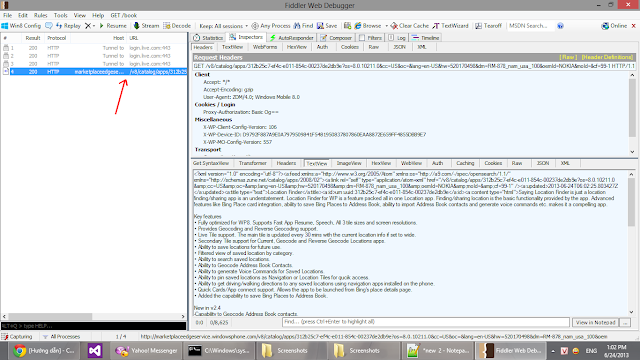640x360 pixels.
Task: Switch to the AutoResponder tab
Action: (x=291, y=38)
